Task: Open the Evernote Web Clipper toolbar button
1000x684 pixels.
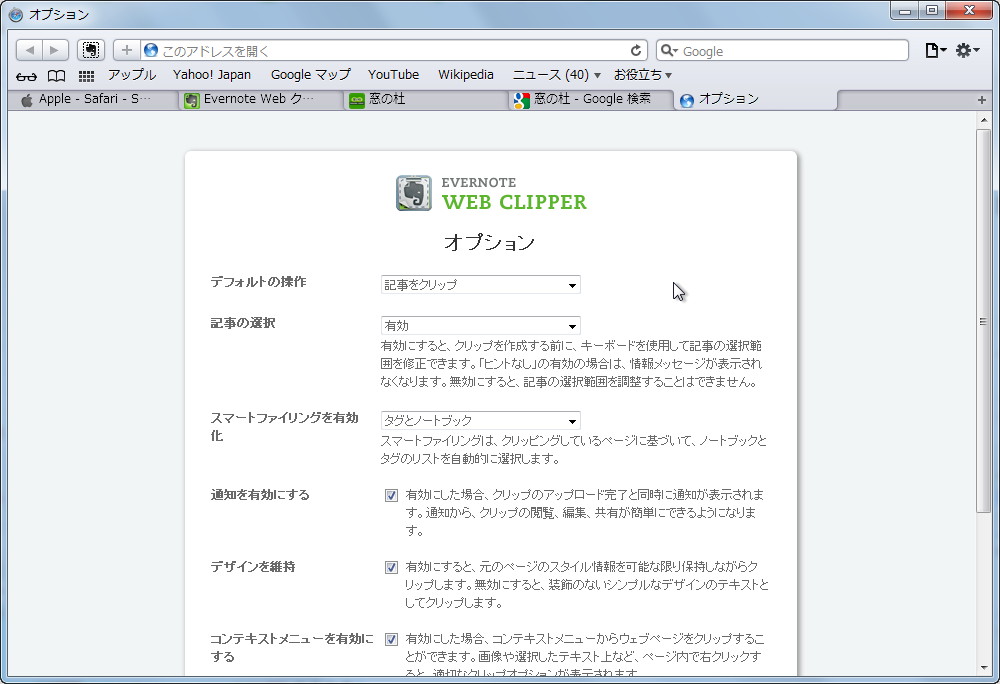Action: (x=91, y=50)
